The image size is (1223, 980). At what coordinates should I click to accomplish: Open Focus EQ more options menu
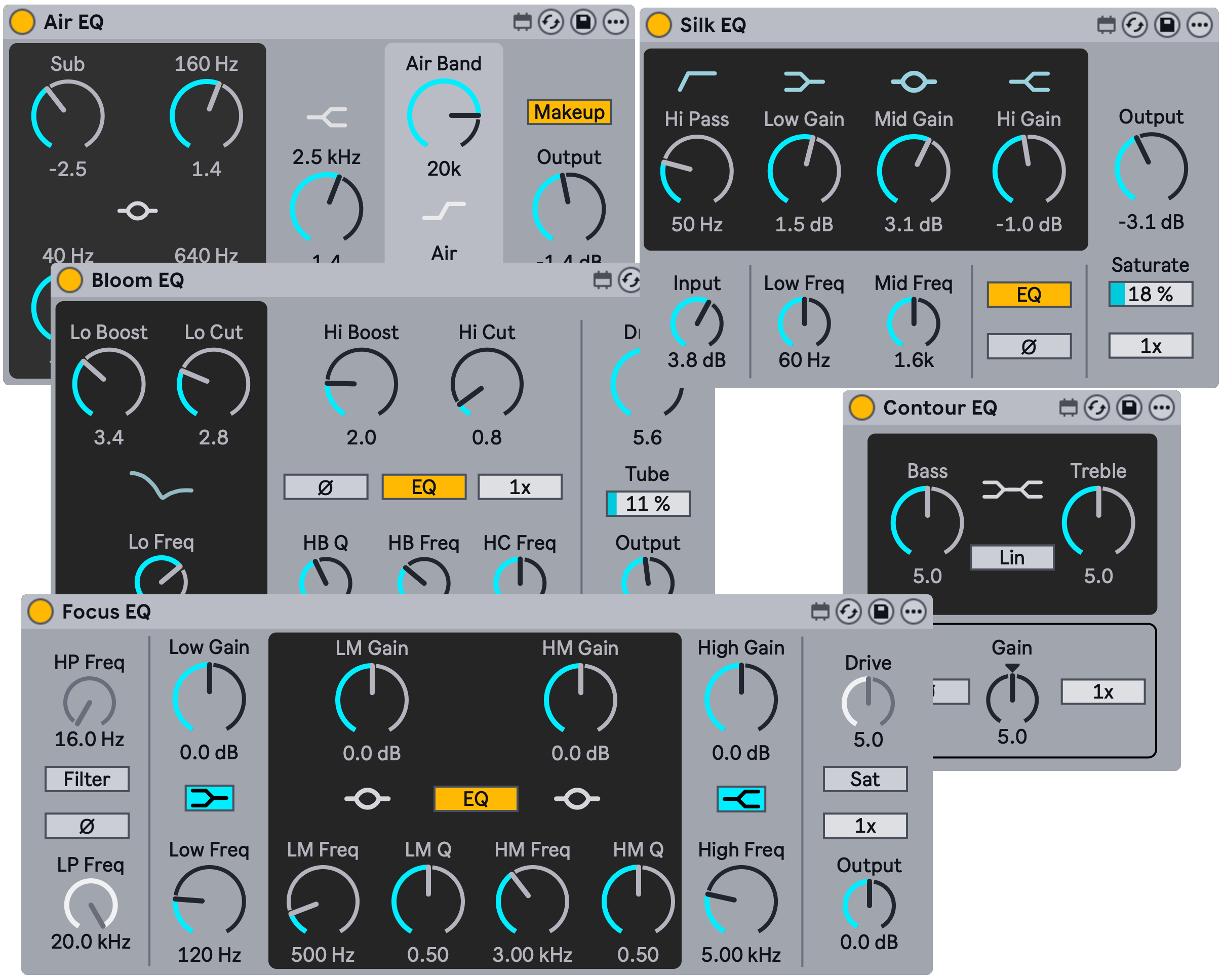pos(913,612)
